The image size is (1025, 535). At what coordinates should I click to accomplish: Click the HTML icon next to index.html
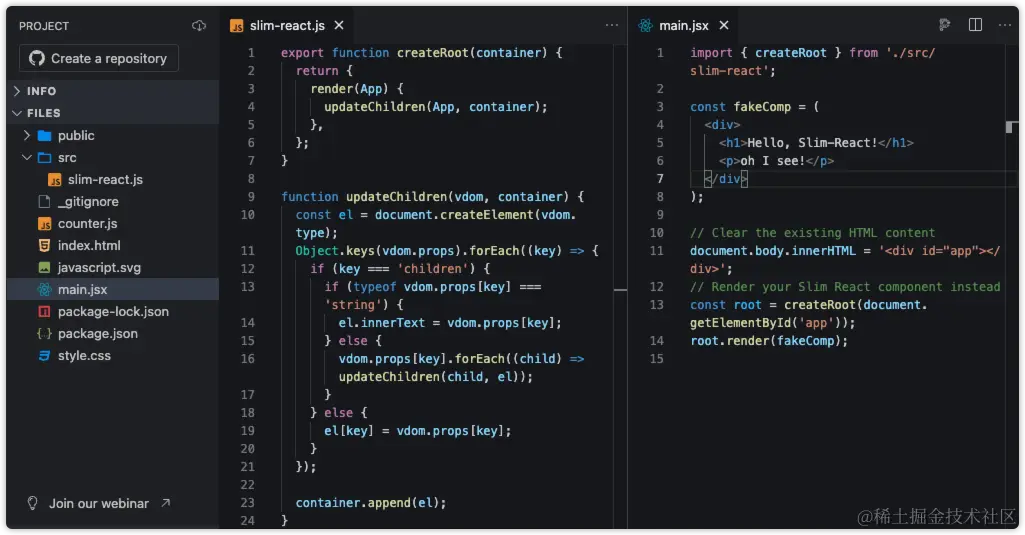tap(44, 246)
